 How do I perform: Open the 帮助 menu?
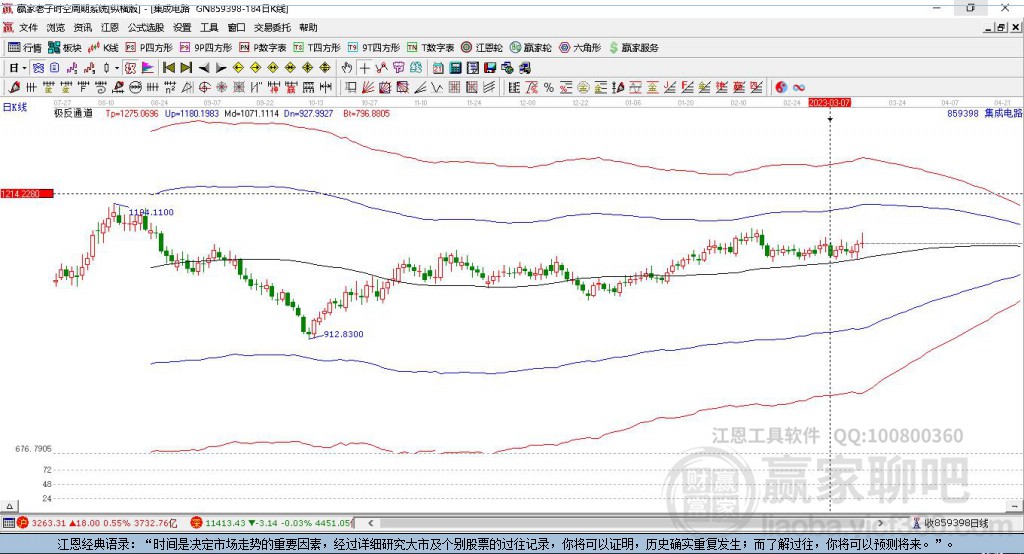pos(308,27)
